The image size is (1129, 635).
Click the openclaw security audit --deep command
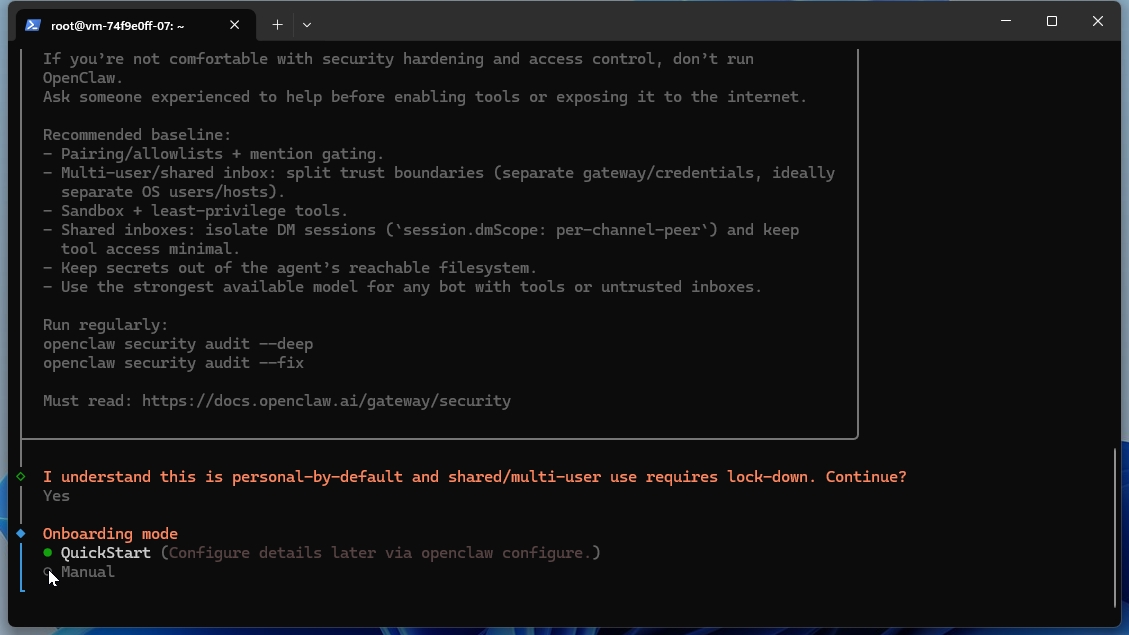(177, 343)
